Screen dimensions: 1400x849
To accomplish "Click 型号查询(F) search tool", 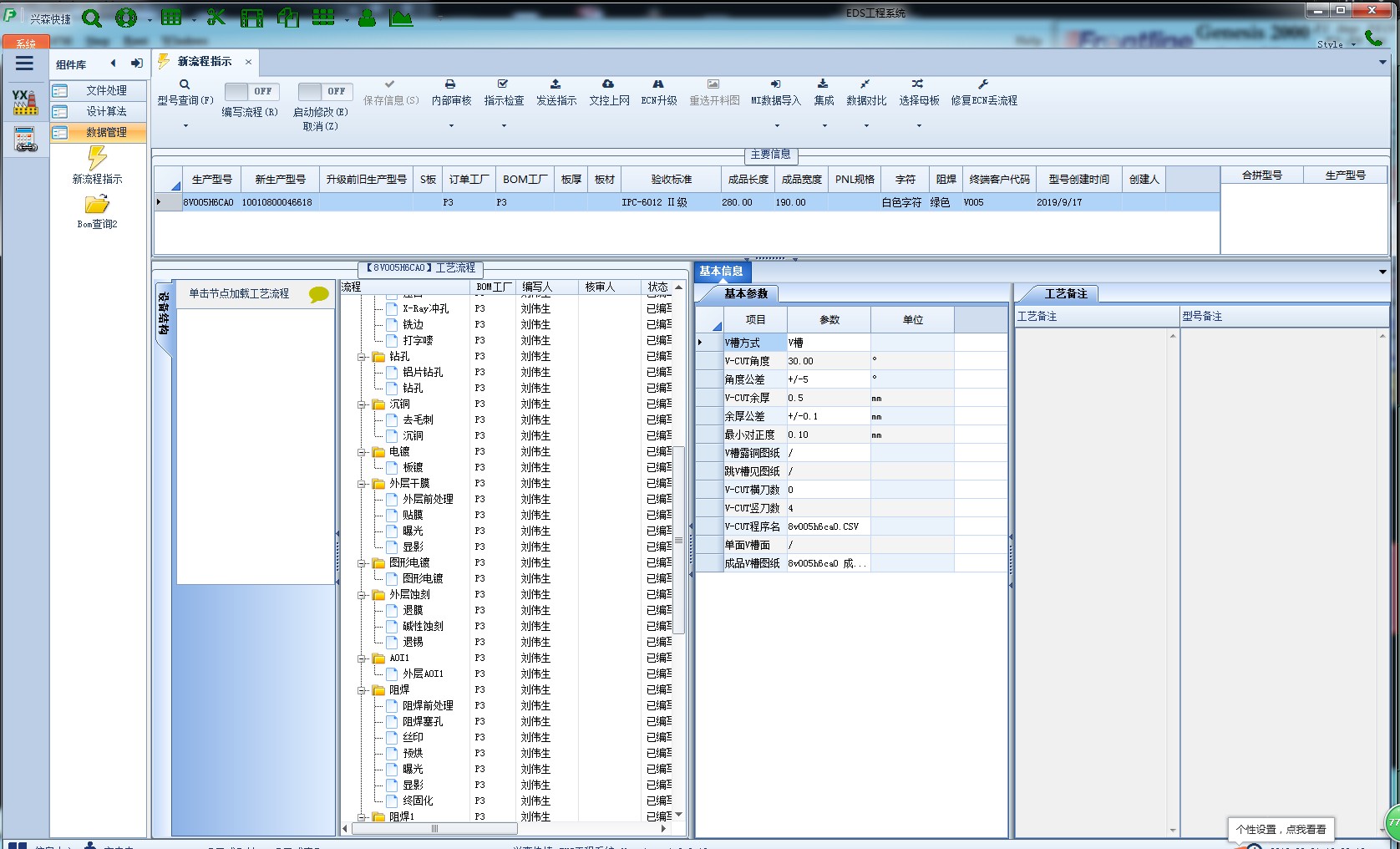I will (185, 93).
